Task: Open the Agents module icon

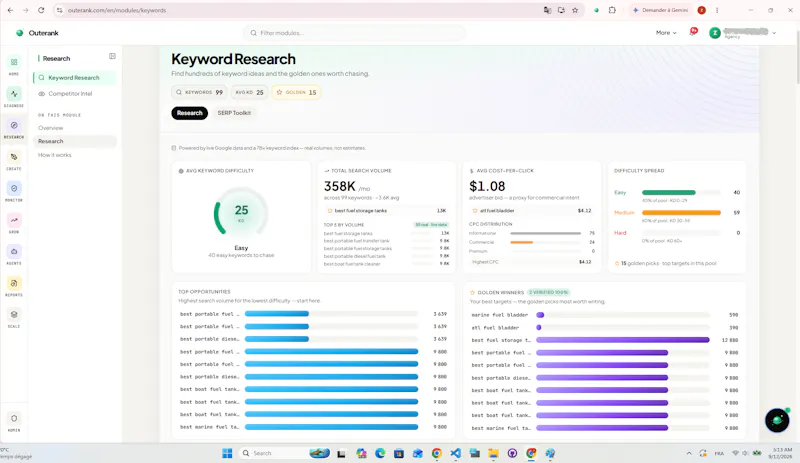Action: pyautogui.click(x=14, y=252)
